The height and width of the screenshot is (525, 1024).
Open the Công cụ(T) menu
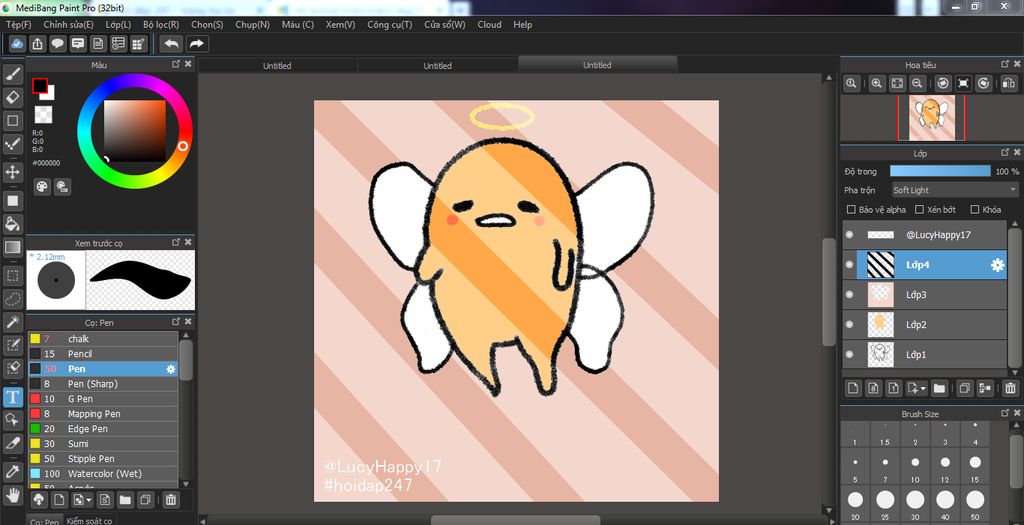390,24
